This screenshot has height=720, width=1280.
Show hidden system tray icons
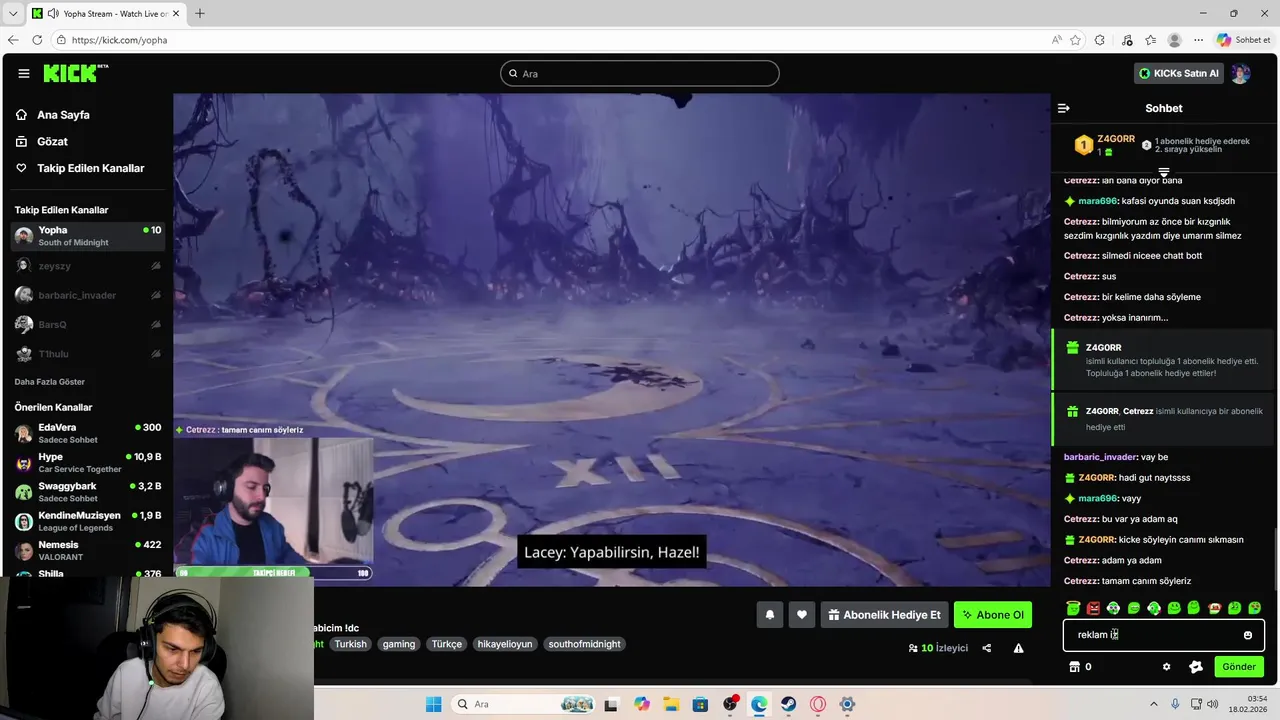coord(1153,704)
